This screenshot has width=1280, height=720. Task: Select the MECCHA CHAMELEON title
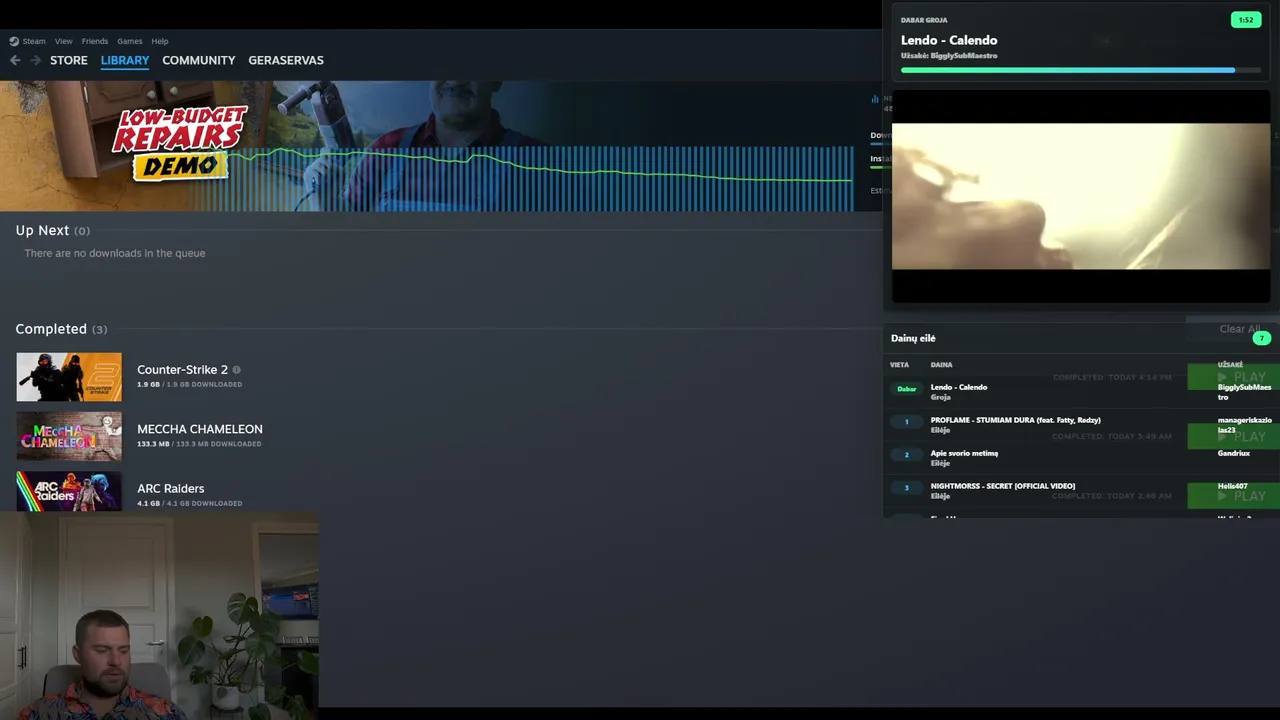click(200, 429)
